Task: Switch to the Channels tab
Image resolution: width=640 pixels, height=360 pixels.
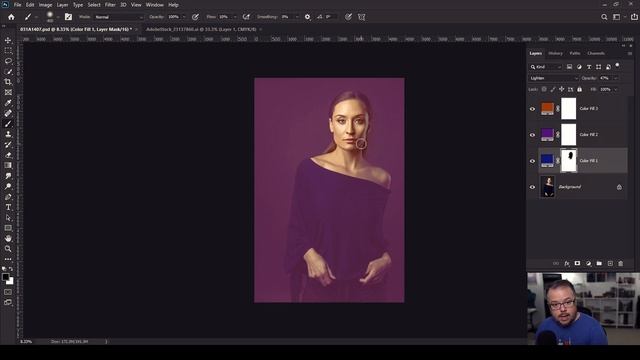Action: pos(596,53)
